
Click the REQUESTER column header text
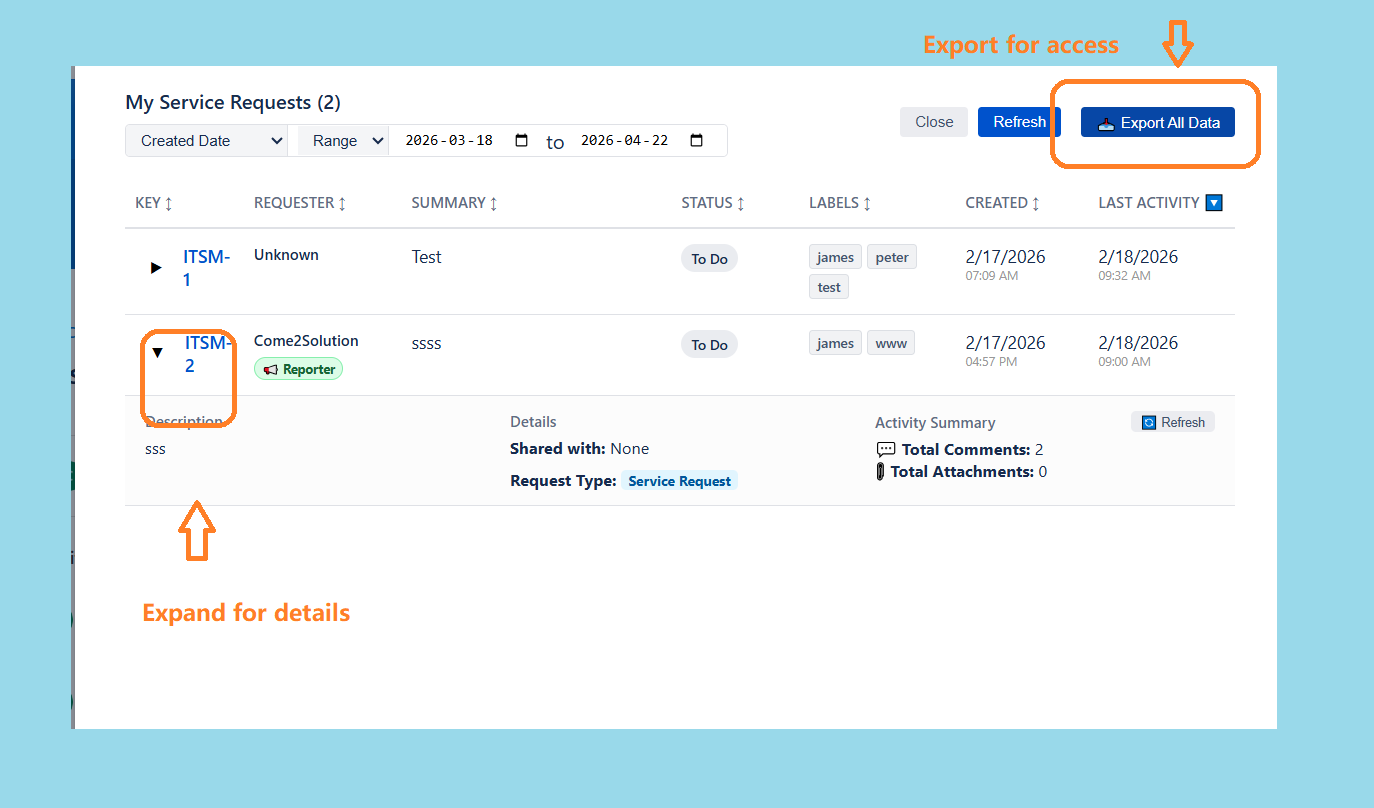pos(294,203)
